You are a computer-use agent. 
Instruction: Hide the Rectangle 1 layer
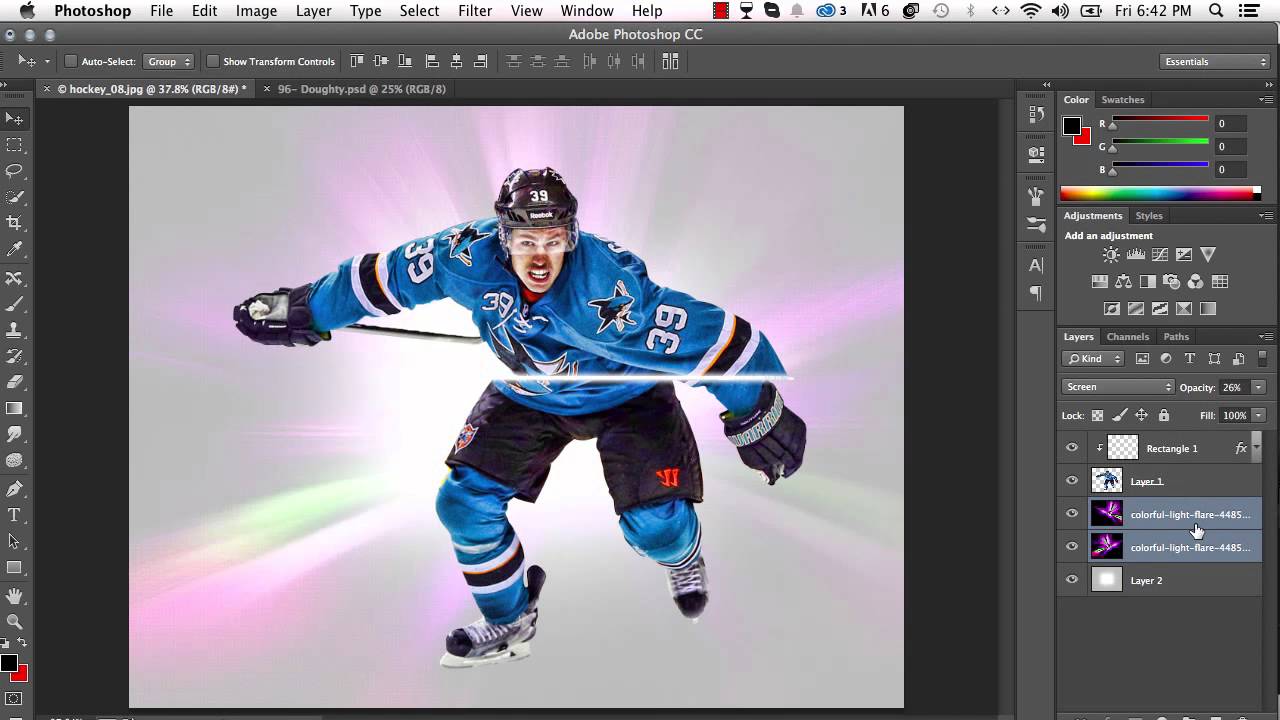(x=1072, y=448)
